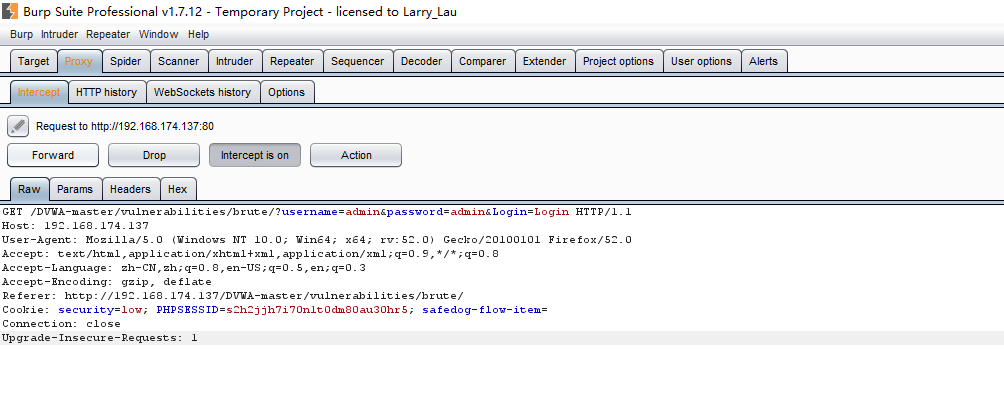Switch to the Headers view tab
The image size is (1004, 415).
click(x=130, y=189)
